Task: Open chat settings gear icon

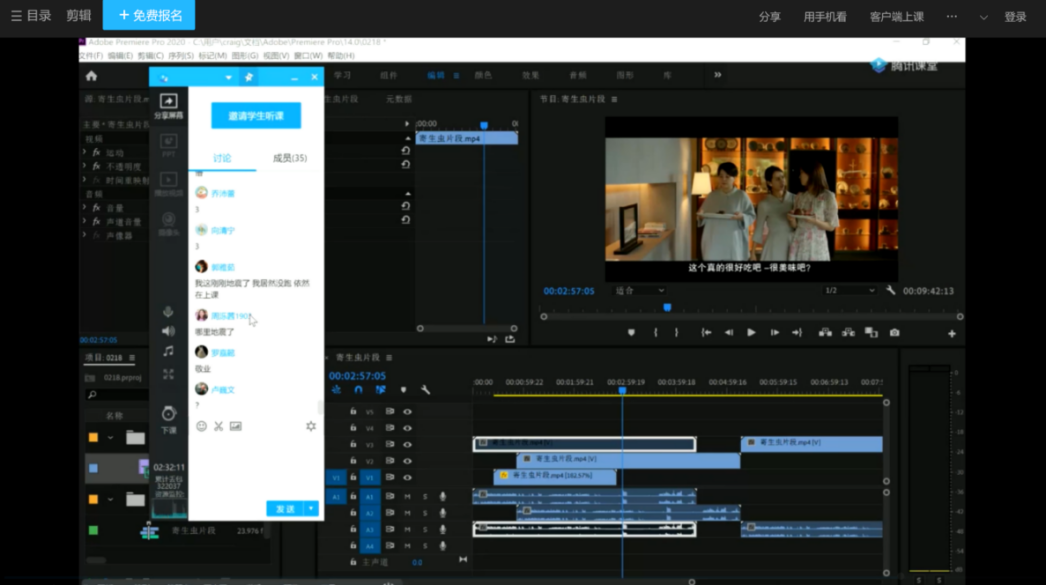Action: coord(311,426)
